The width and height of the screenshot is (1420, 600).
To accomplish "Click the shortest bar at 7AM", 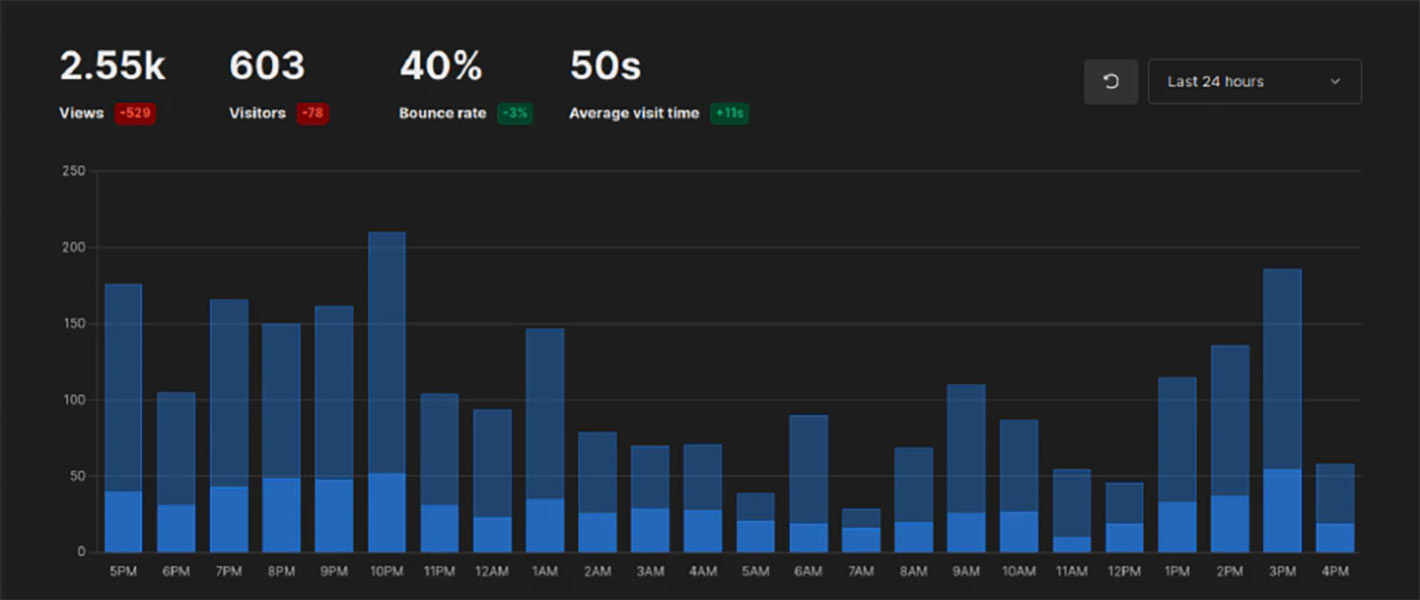I will pos(861,530).
